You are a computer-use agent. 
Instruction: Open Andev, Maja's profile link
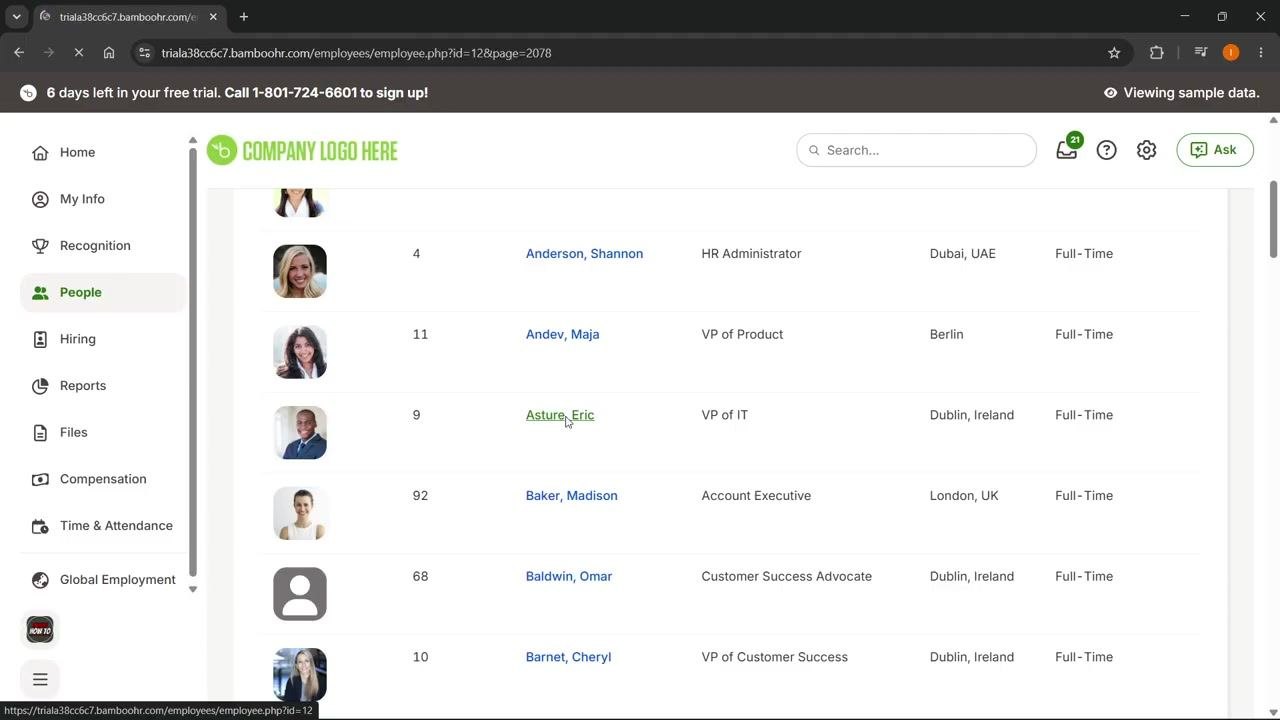(x=562, y=335)
